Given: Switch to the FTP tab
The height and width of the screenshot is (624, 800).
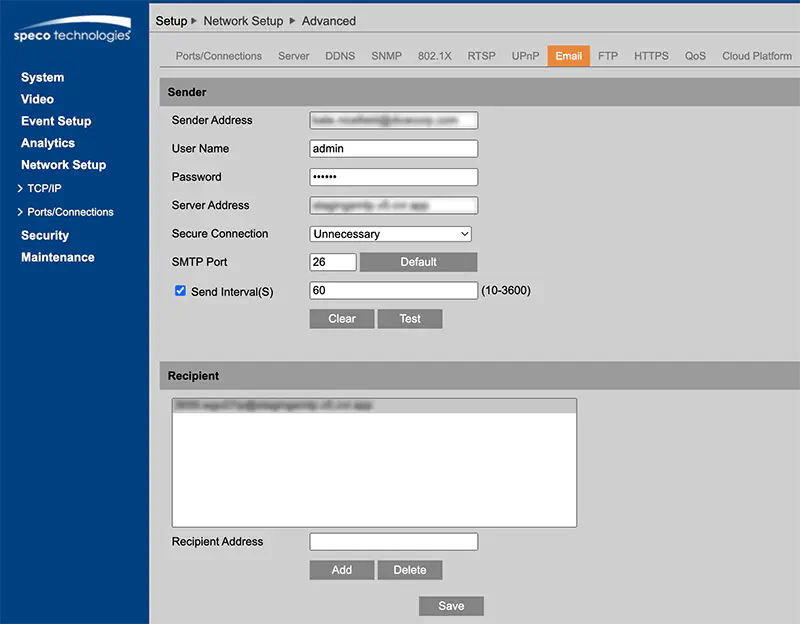Looking at the screenshot, I should click(x=608, y=56).
